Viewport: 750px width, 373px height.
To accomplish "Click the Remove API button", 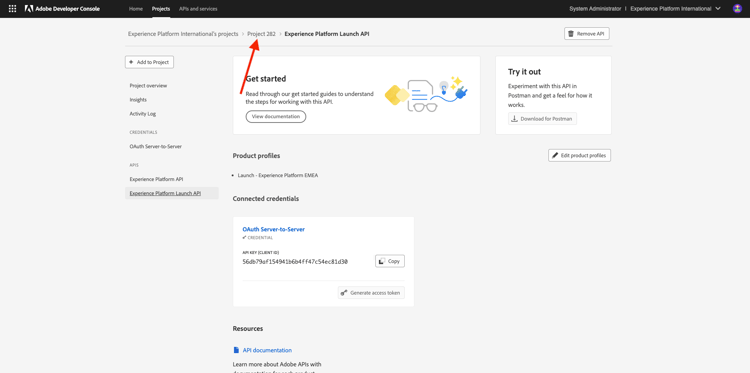I will (587, 34).
